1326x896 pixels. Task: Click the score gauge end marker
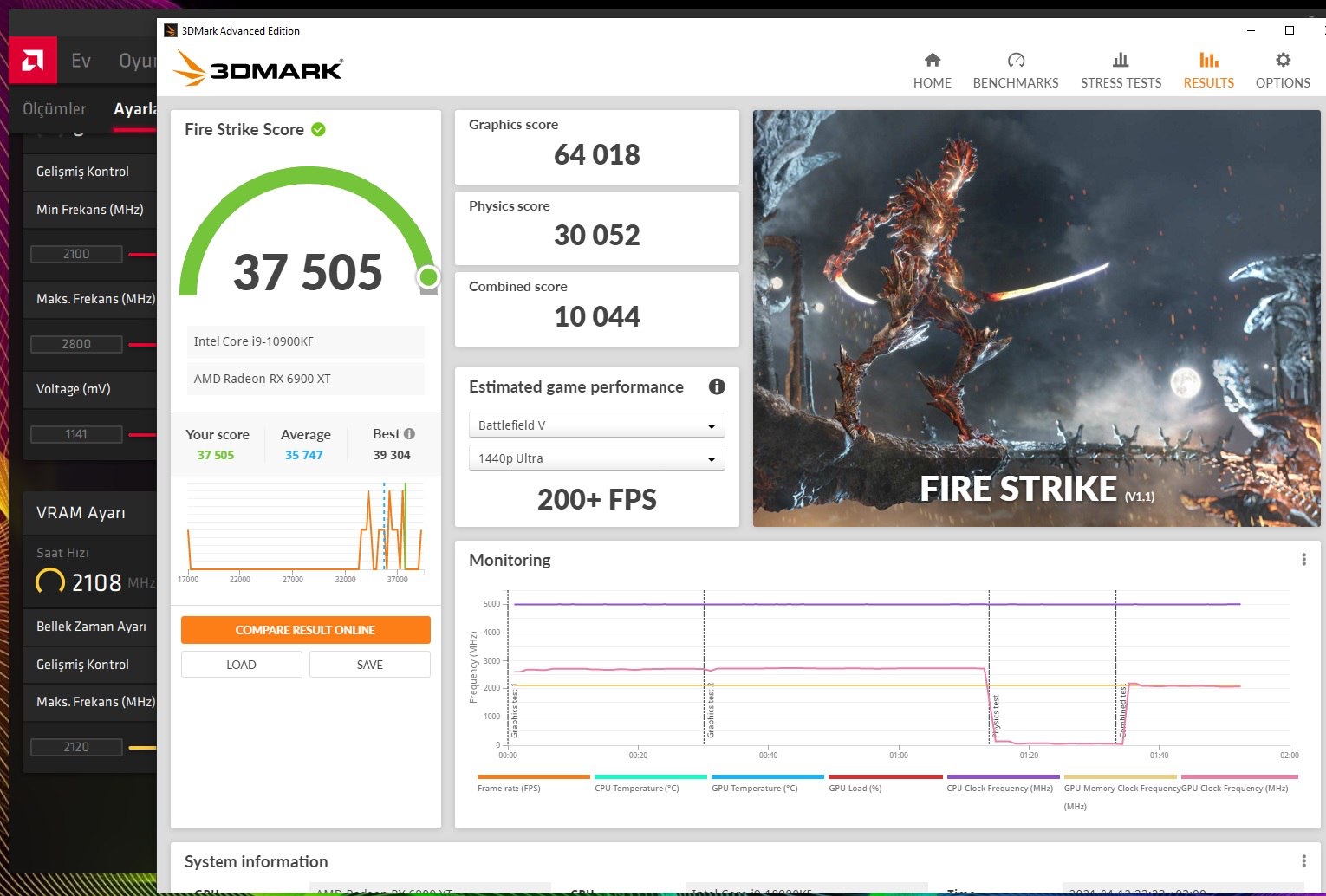click(x=428, y=277)
